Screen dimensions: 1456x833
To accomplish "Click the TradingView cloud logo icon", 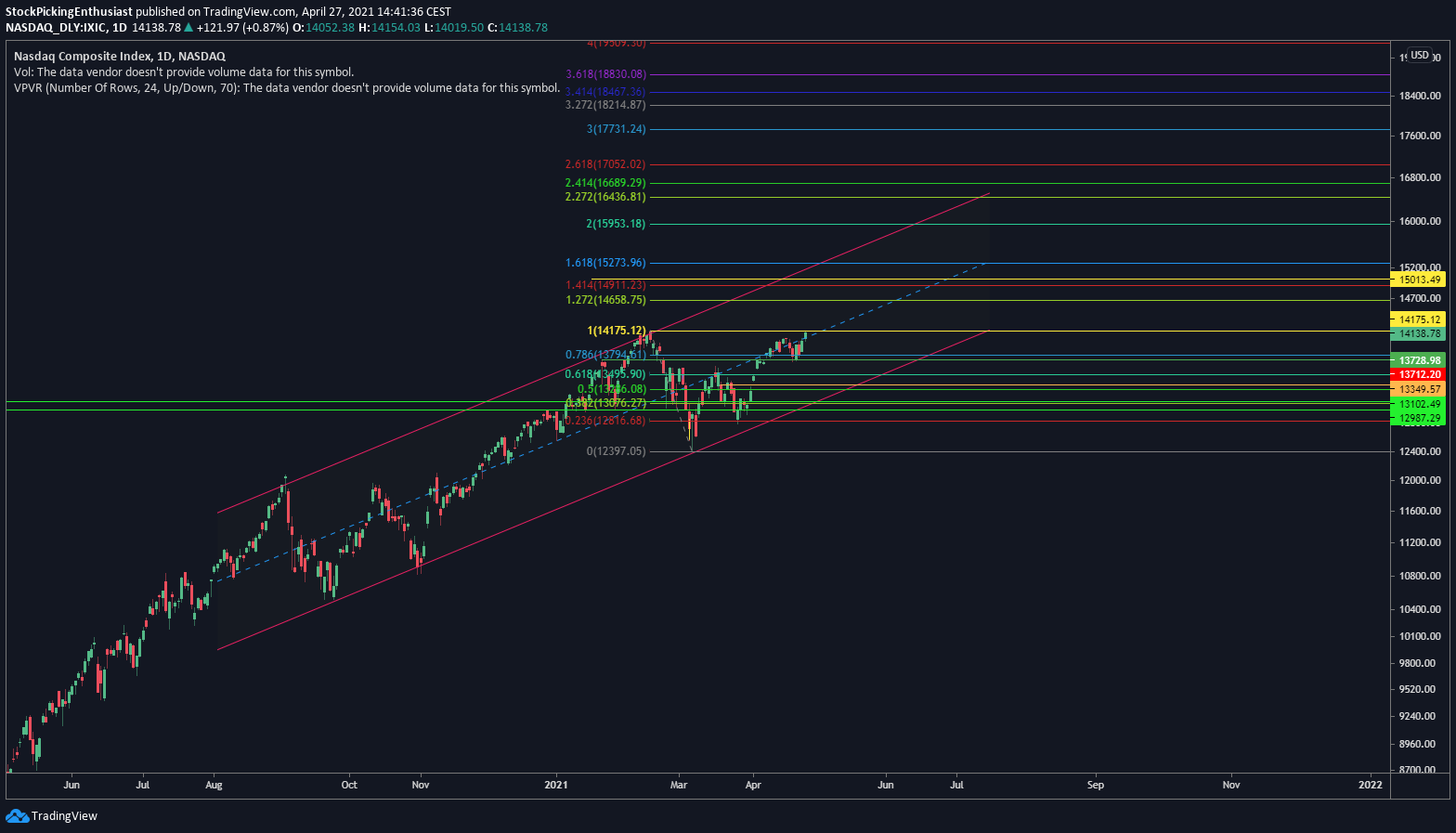I will [17, 815].
